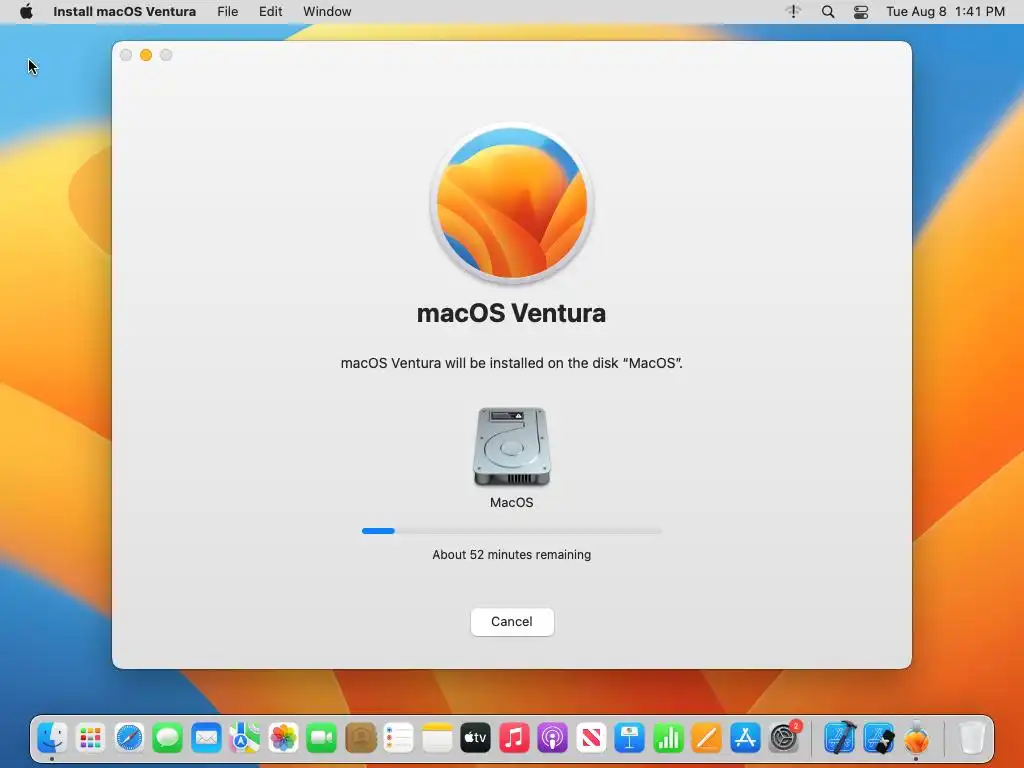Open the Mail app icon
This screenshot has width=1024, height=768.
(206, 739)
